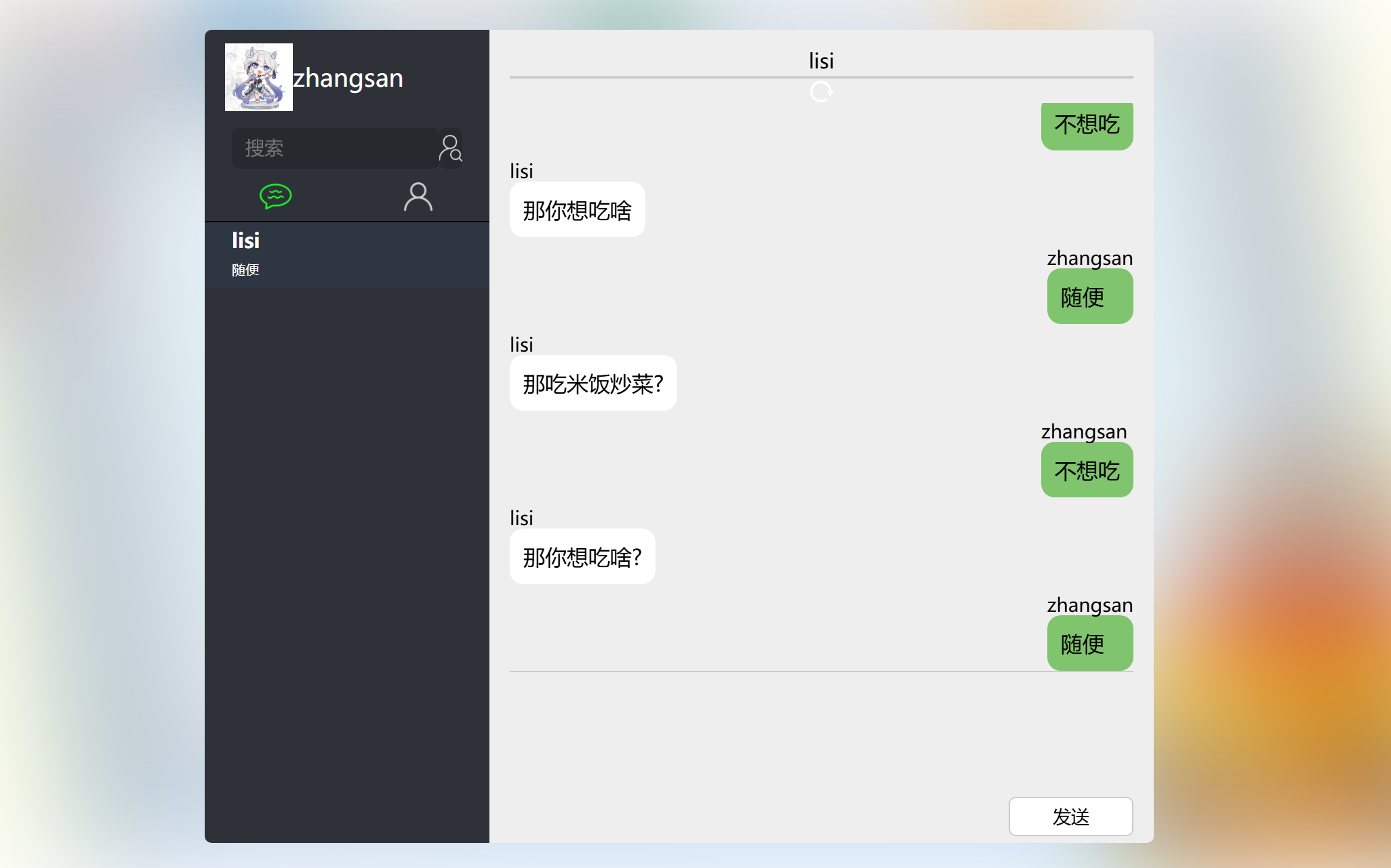Click the lisi chat title at top
The image size is (1391, 868).
(821, 61)
